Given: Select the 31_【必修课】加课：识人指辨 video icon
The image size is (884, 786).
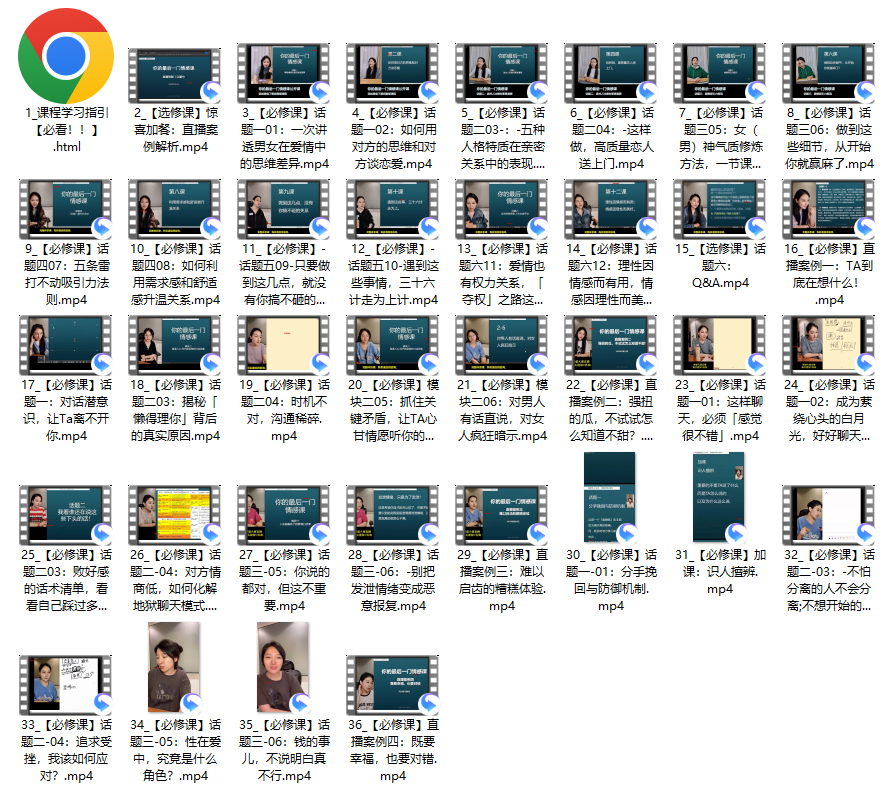Looking at the screenshot, I should (x=720, y=498).
